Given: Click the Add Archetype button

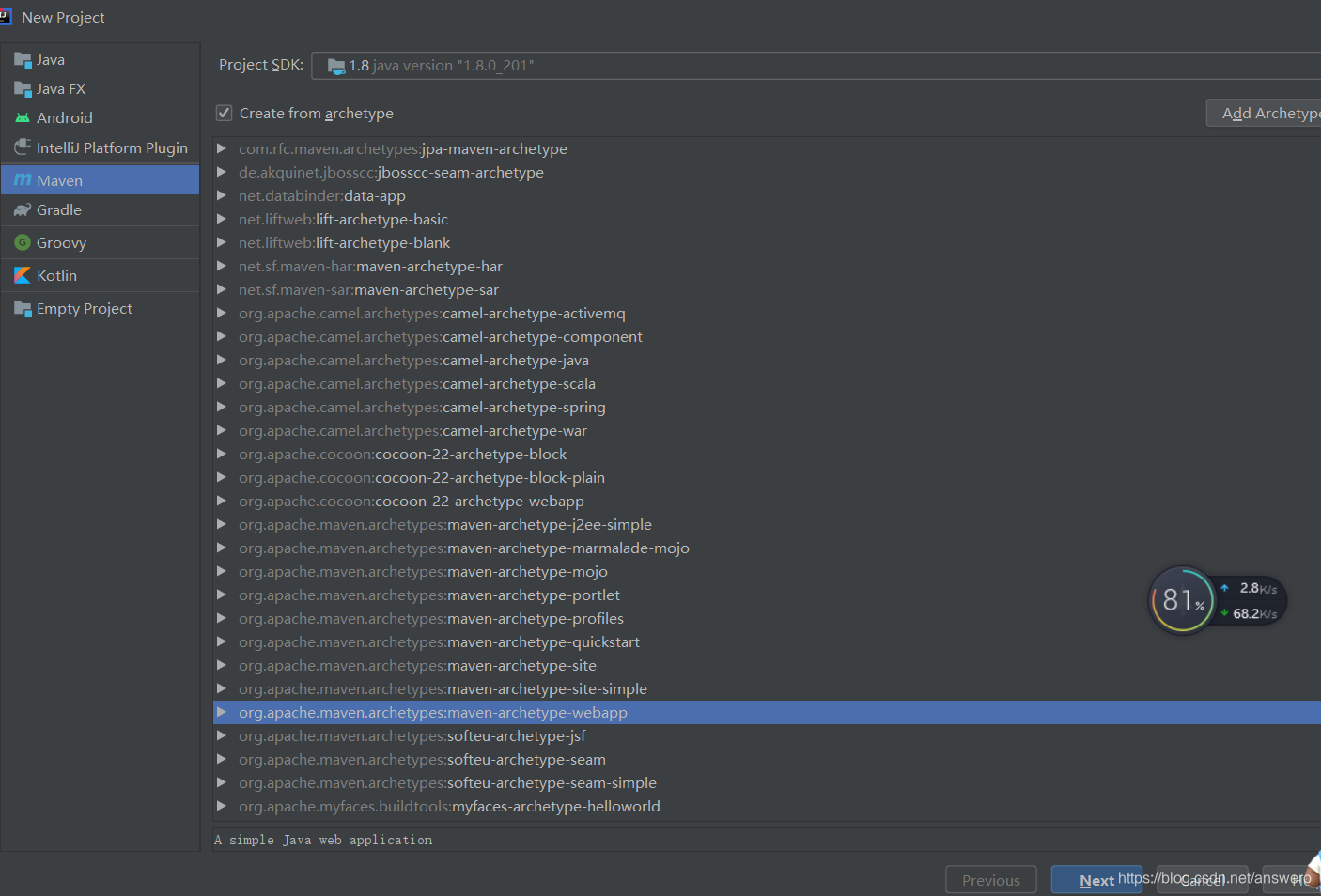Looking at the screenshot, I should 1264,113.
